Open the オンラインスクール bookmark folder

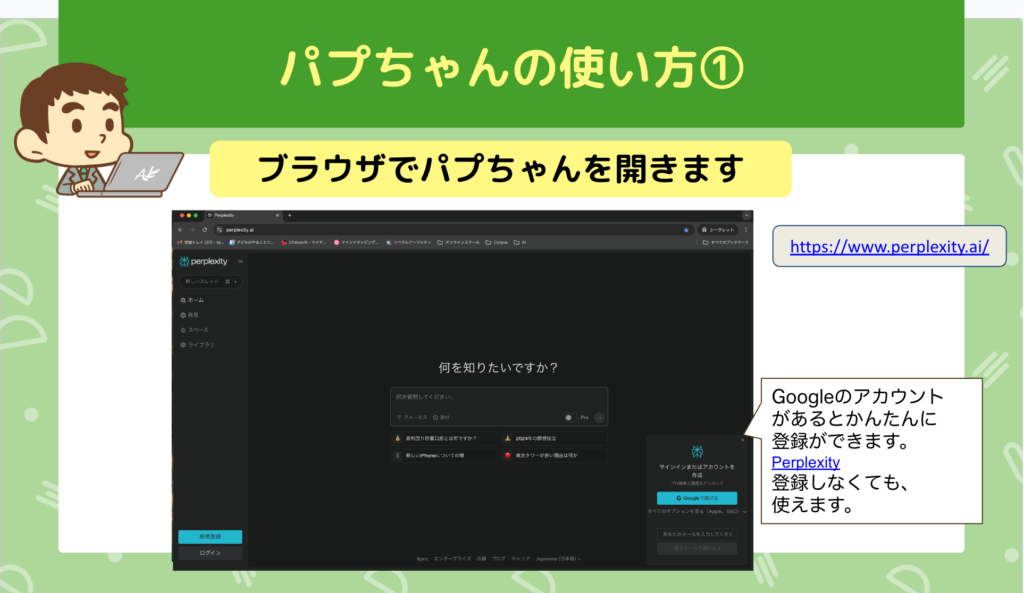(458, 242)
